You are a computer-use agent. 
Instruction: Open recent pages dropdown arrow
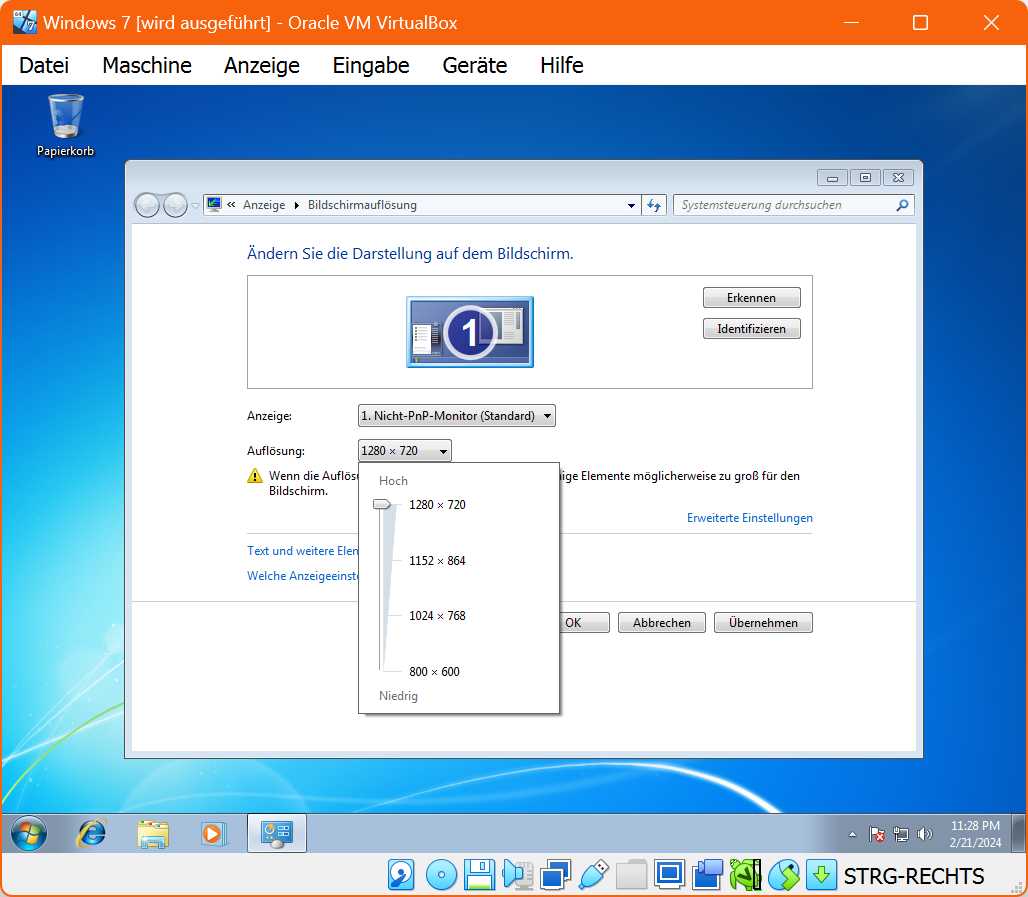pyautogui.click(x=195, y=206)
